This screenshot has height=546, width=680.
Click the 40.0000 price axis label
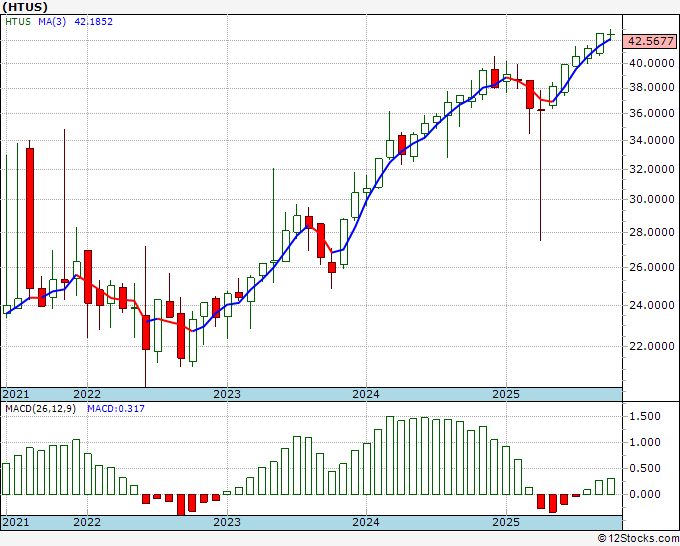click(x=651, y=63)
